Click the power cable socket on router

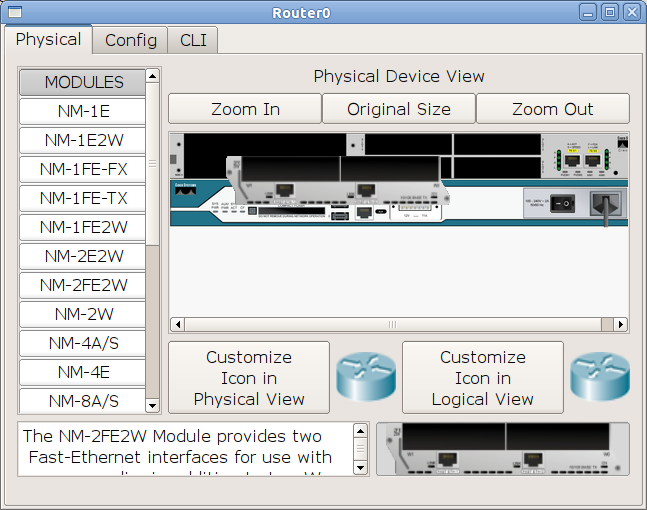click(605, 203)
